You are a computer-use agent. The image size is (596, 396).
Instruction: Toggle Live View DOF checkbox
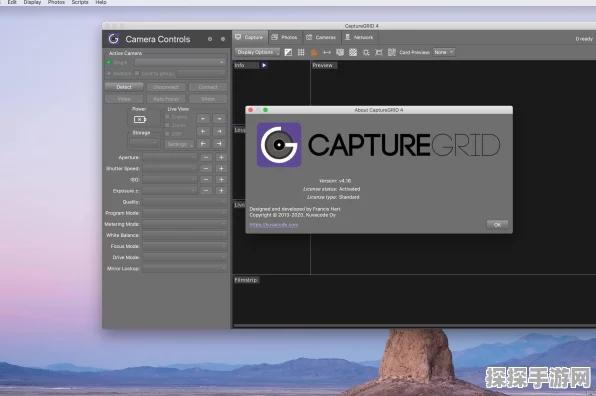[167, 134]
